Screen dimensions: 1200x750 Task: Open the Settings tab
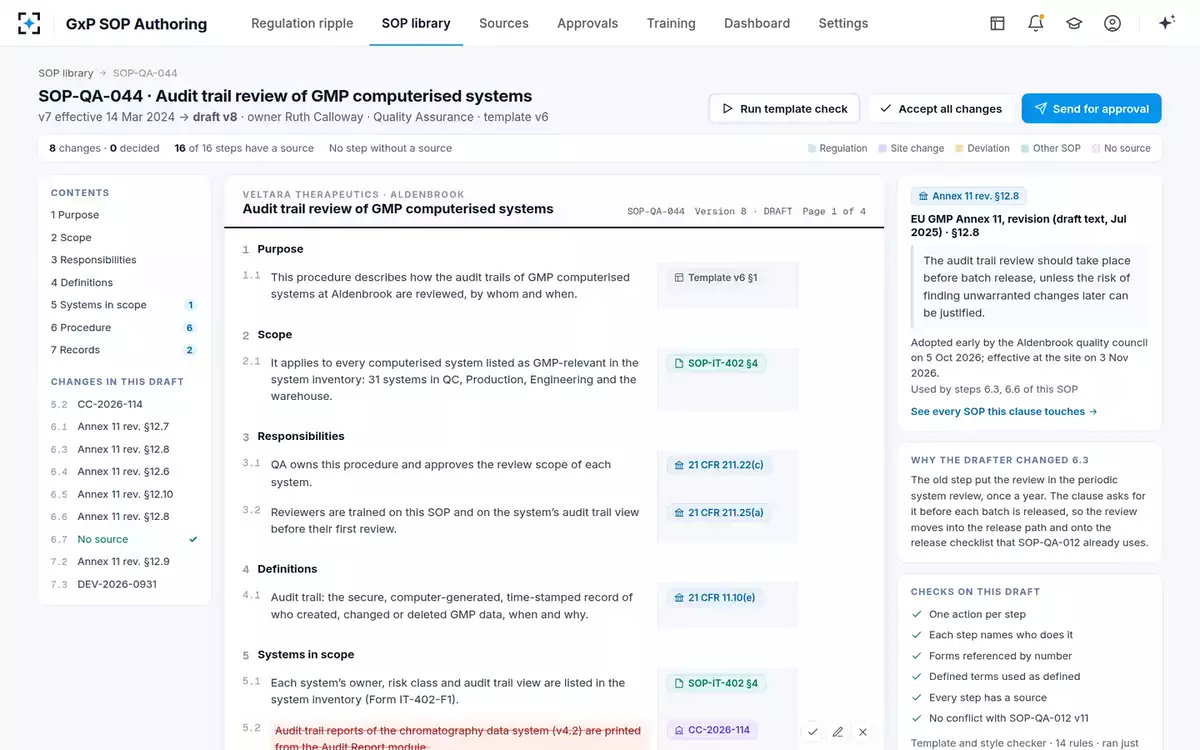pos(843,23)
